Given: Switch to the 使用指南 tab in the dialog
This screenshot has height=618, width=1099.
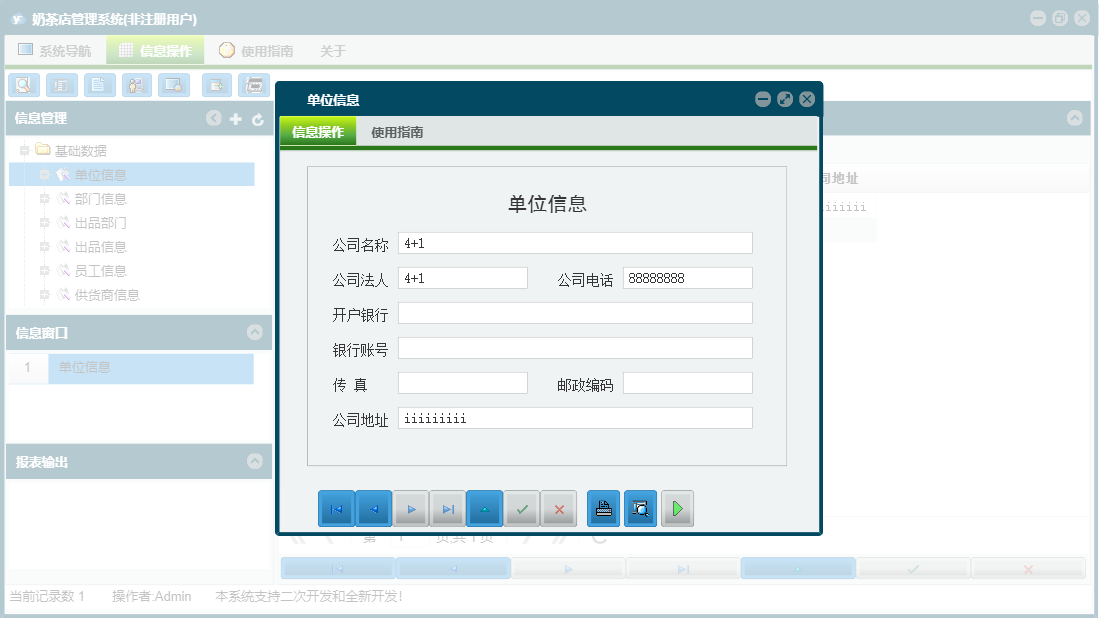Looking at the screenshot, I should click(397, 131).
